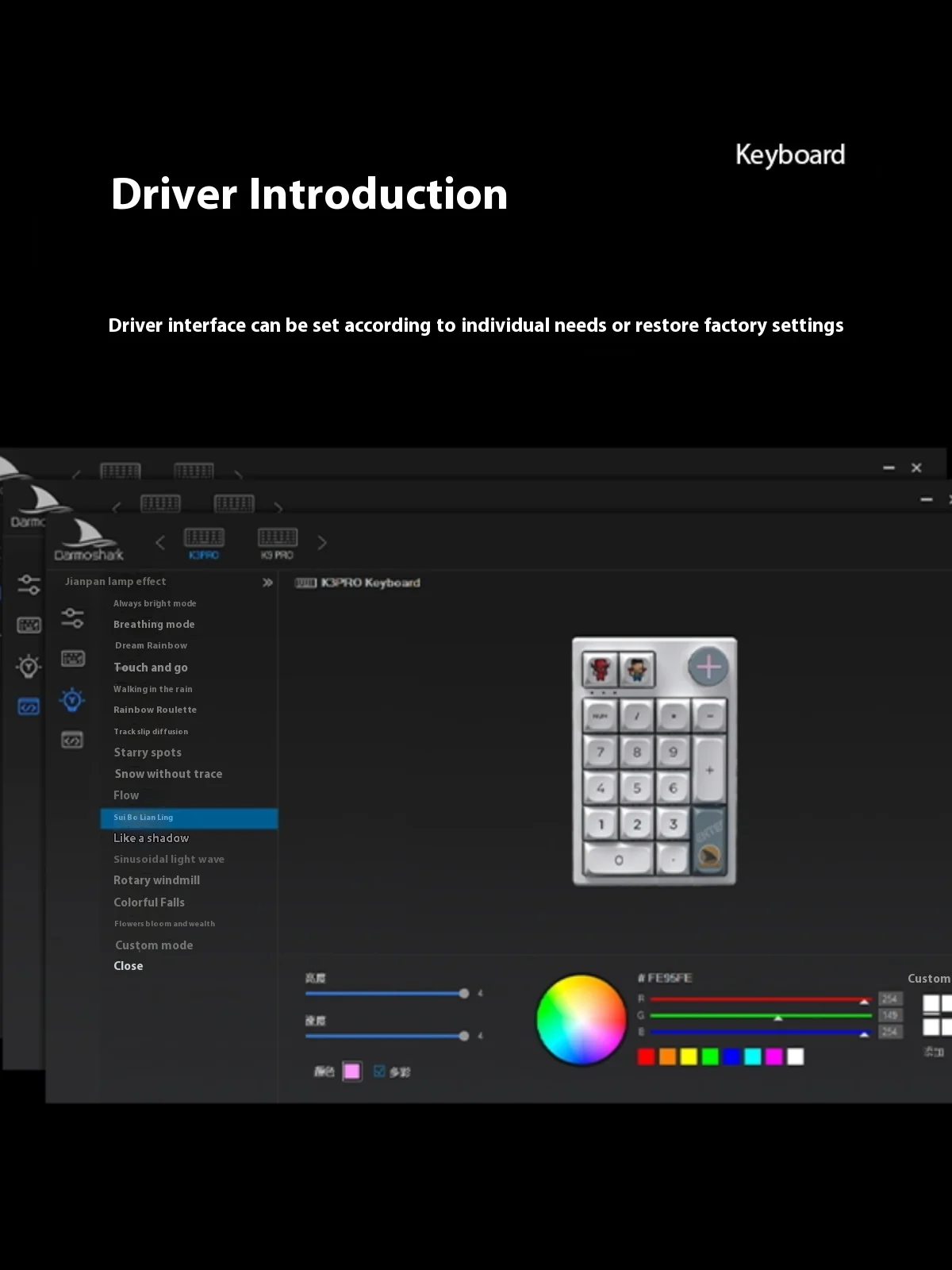Select Starry spots lighting effect

click(x=148, y=752)
